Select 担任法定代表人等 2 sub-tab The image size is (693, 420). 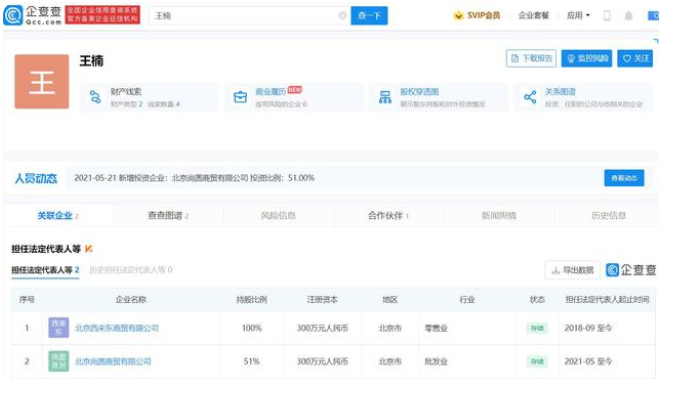pyautogui.click(x=45, y=270)
